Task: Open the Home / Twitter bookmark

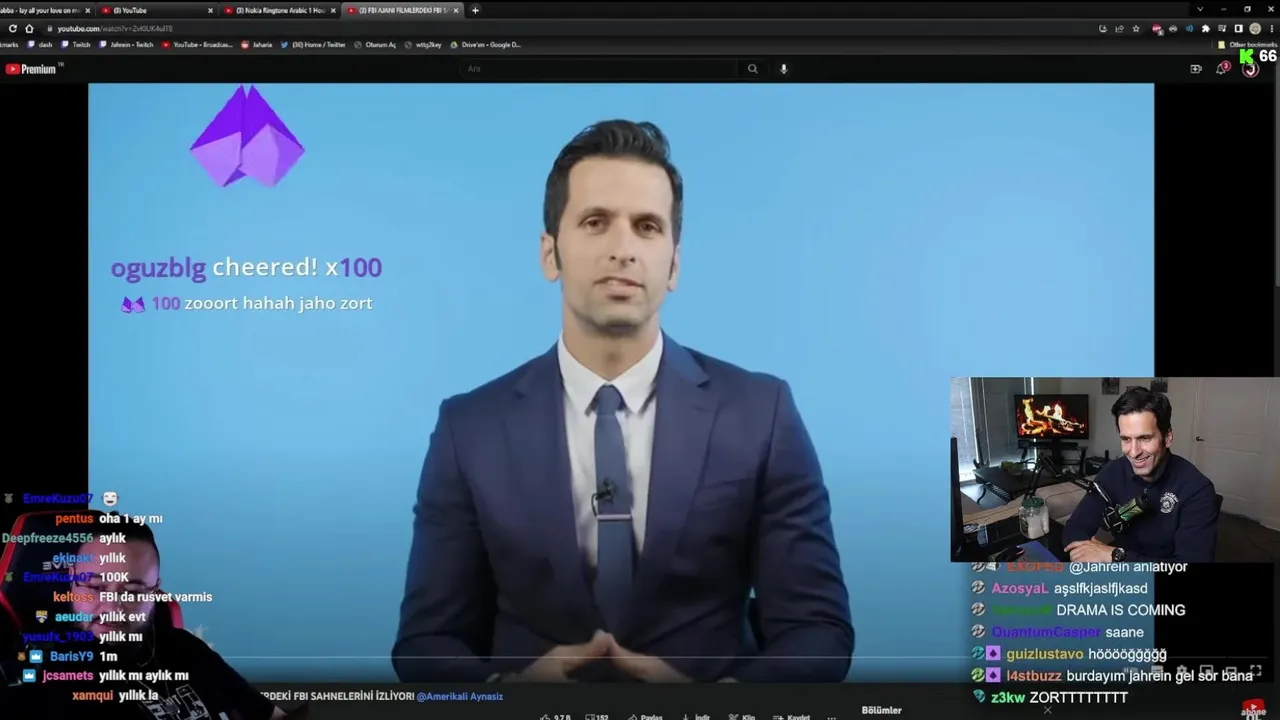Action: click(x=313, y=45)
